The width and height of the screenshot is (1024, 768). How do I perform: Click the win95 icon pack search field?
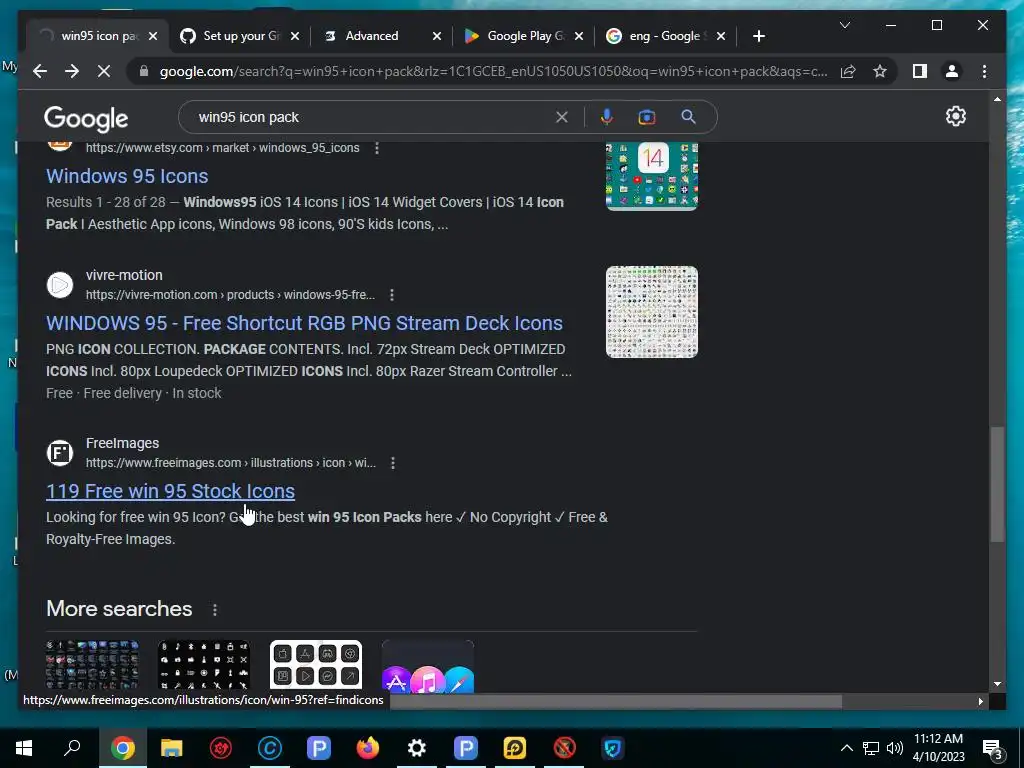372,117
